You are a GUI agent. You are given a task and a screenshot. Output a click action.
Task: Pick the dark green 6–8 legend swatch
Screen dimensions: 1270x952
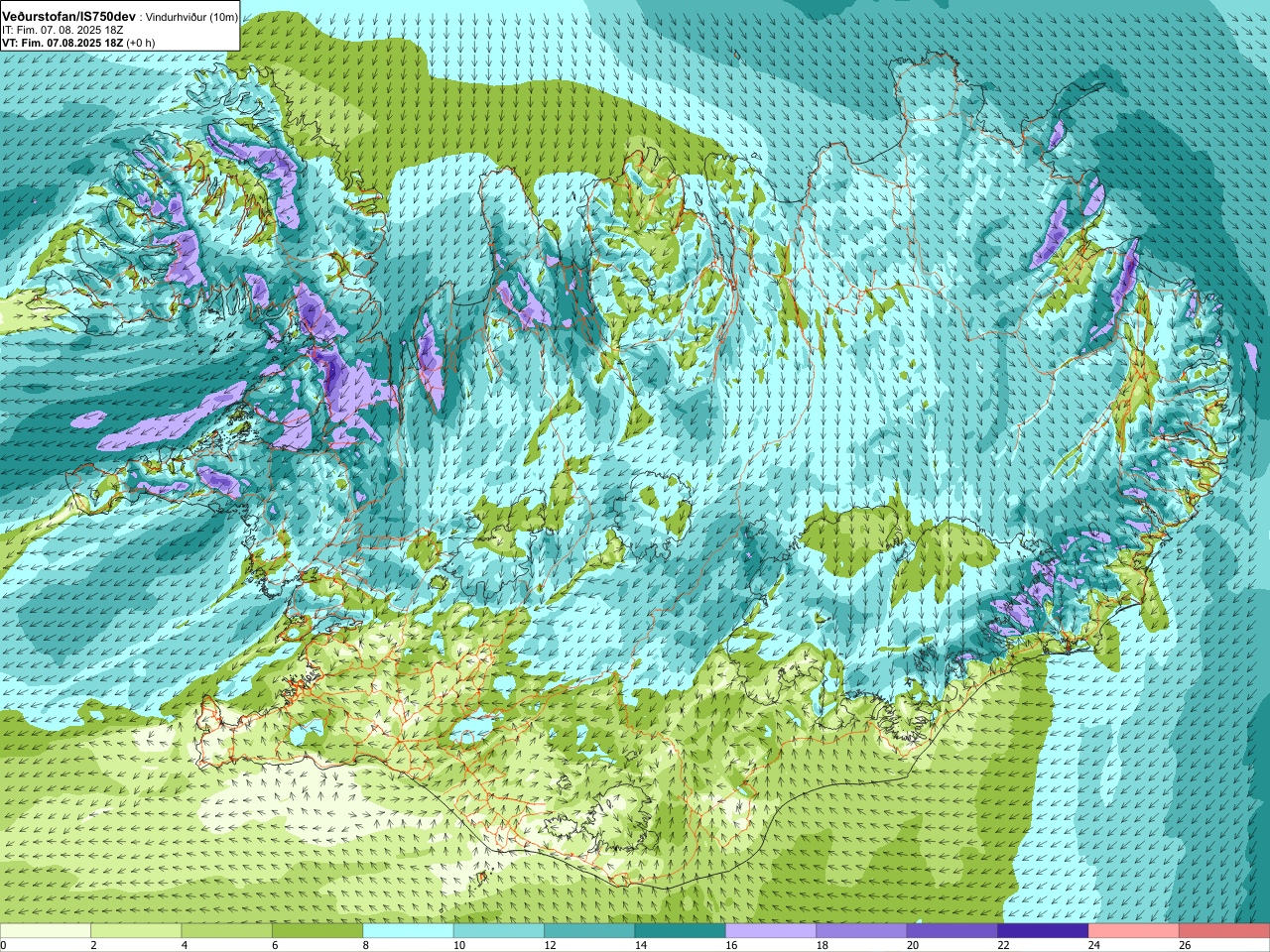317,931
